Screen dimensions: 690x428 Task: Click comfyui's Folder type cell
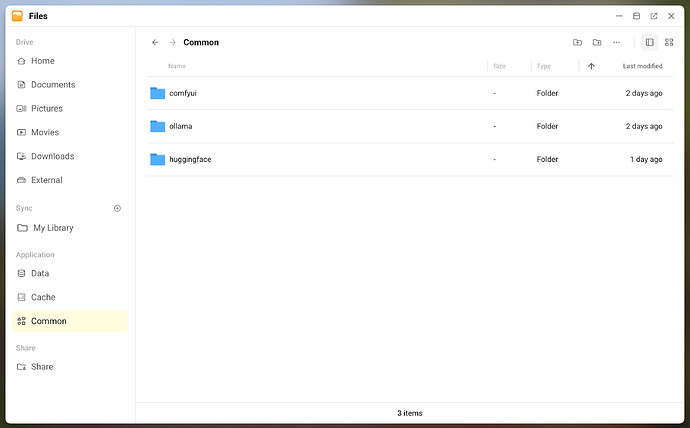tap(547, 93)
